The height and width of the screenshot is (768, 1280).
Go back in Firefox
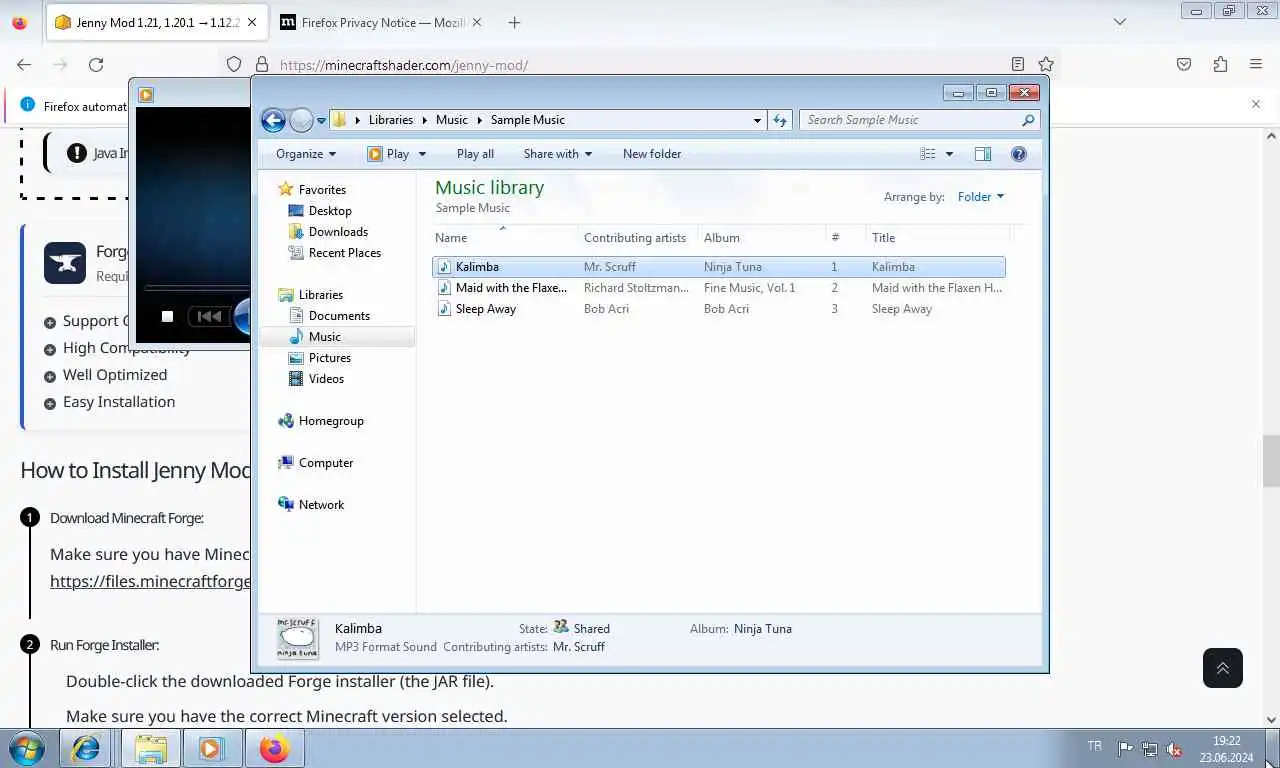click(x=24, y=65)
